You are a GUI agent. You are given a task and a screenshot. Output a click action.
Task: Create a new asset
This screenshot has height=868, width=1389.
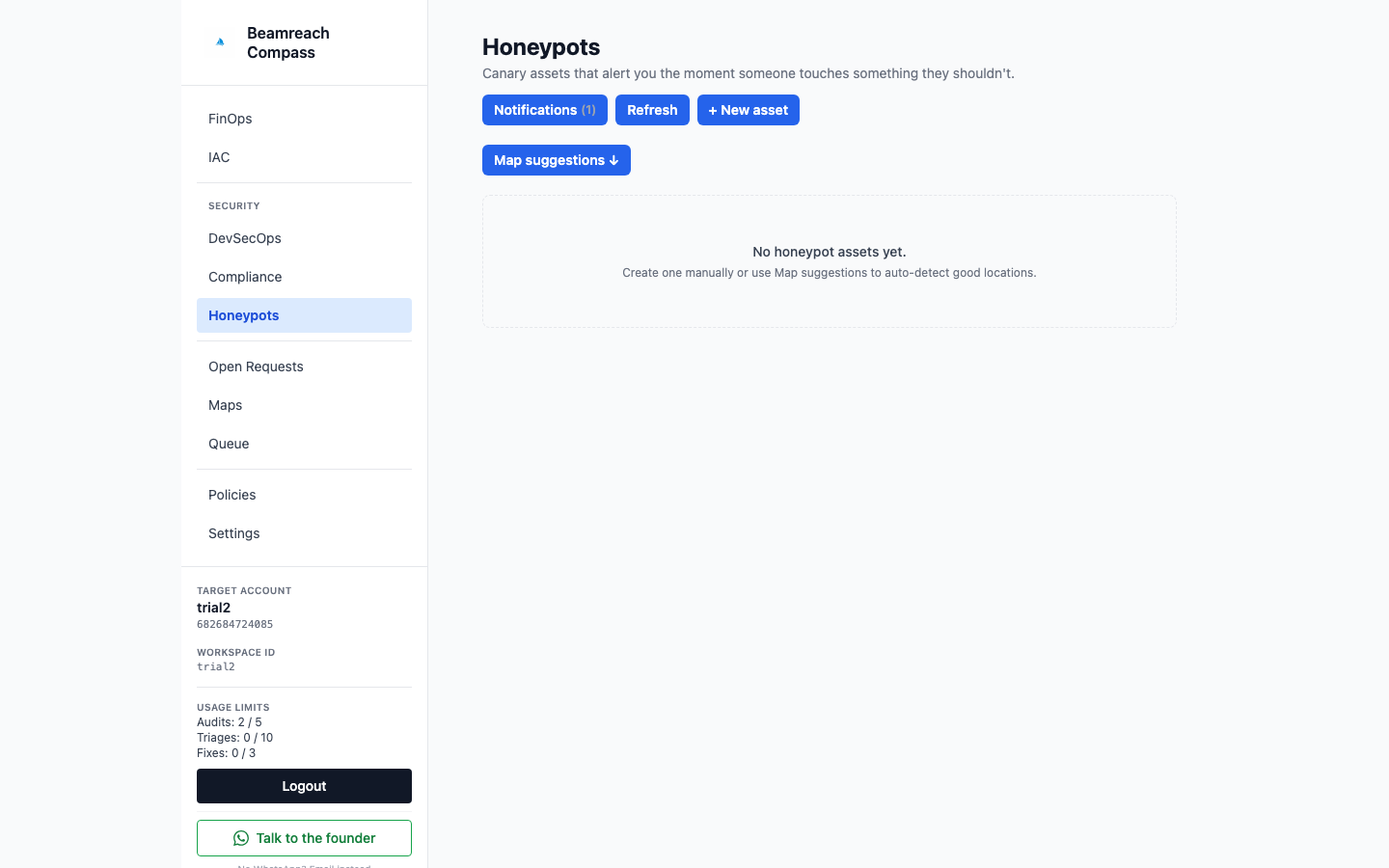pyautogui.click(x=749, y=110)
